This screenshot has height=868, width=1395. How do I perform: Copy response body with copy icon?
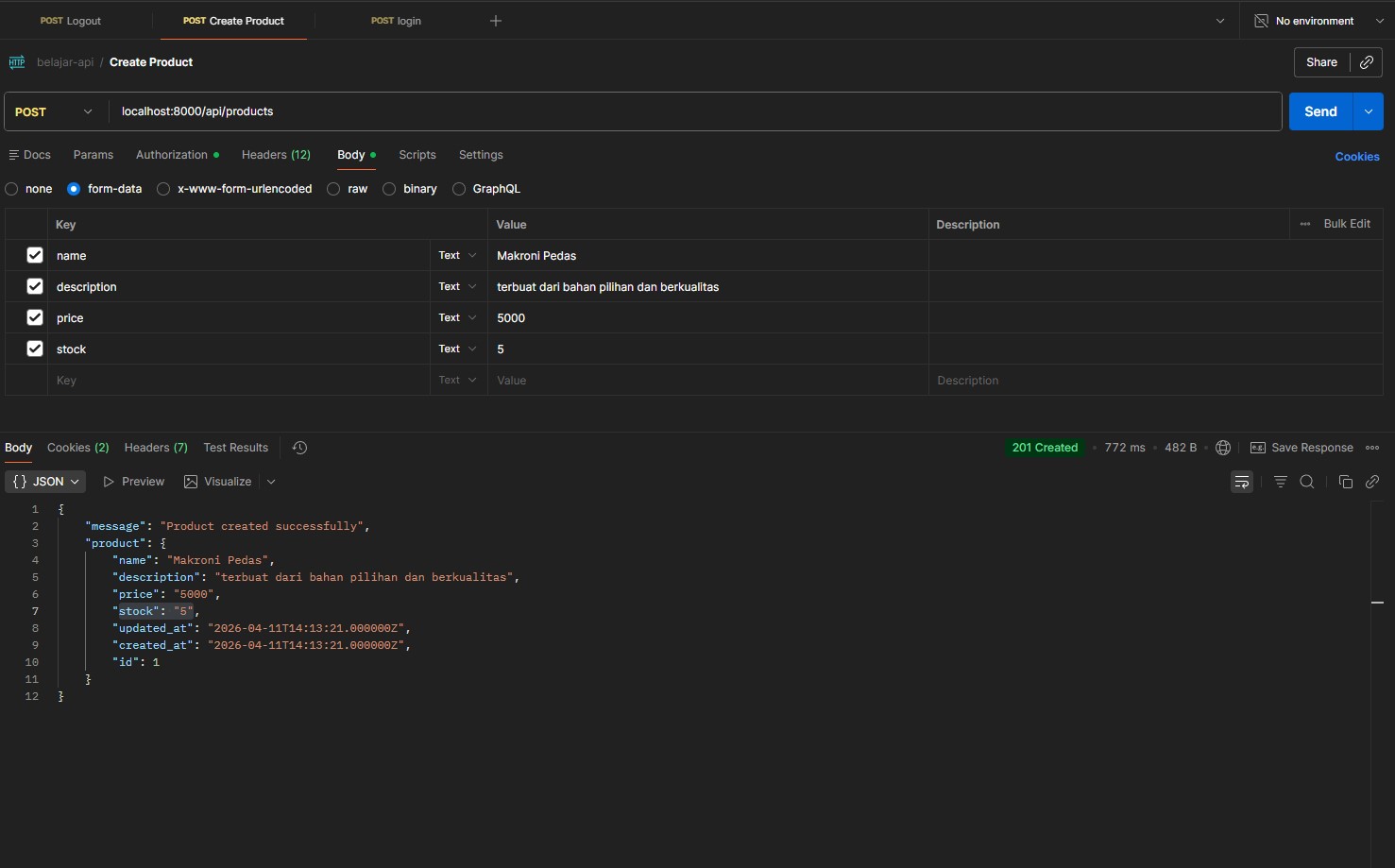tap(1346, 482)
